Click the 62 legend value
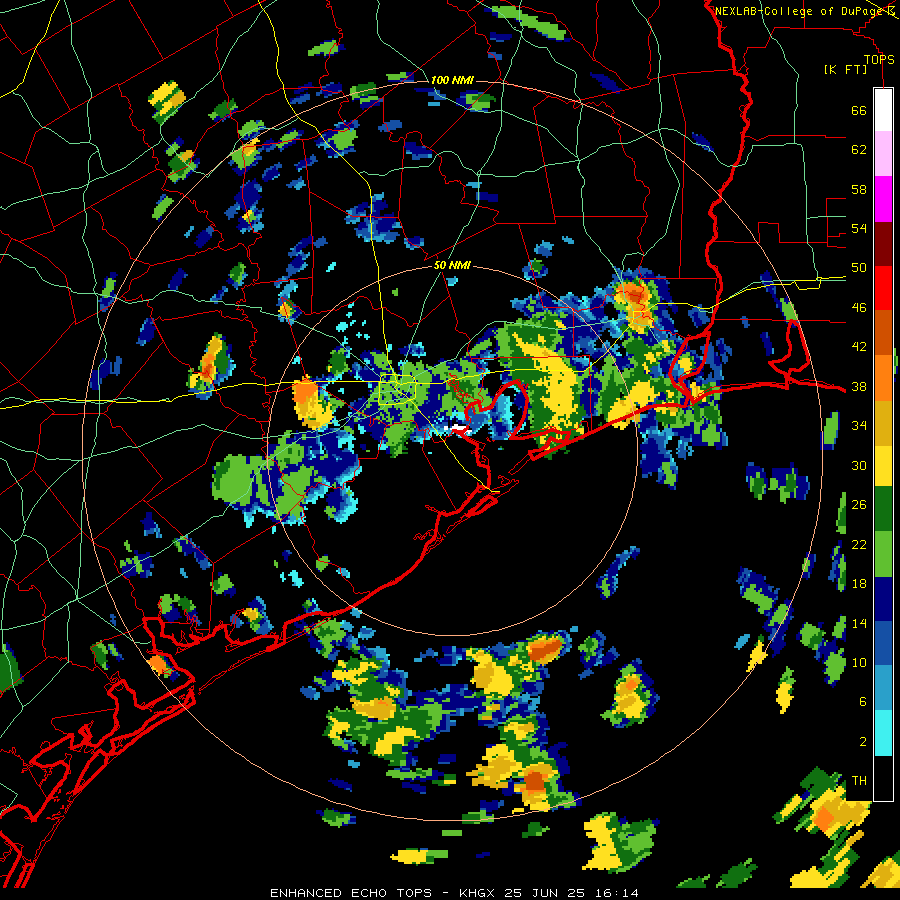 pos(859,150)
